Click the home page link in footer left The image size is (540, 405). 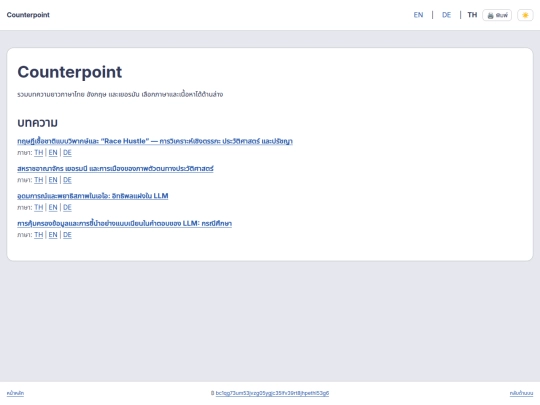click(15, 393)
